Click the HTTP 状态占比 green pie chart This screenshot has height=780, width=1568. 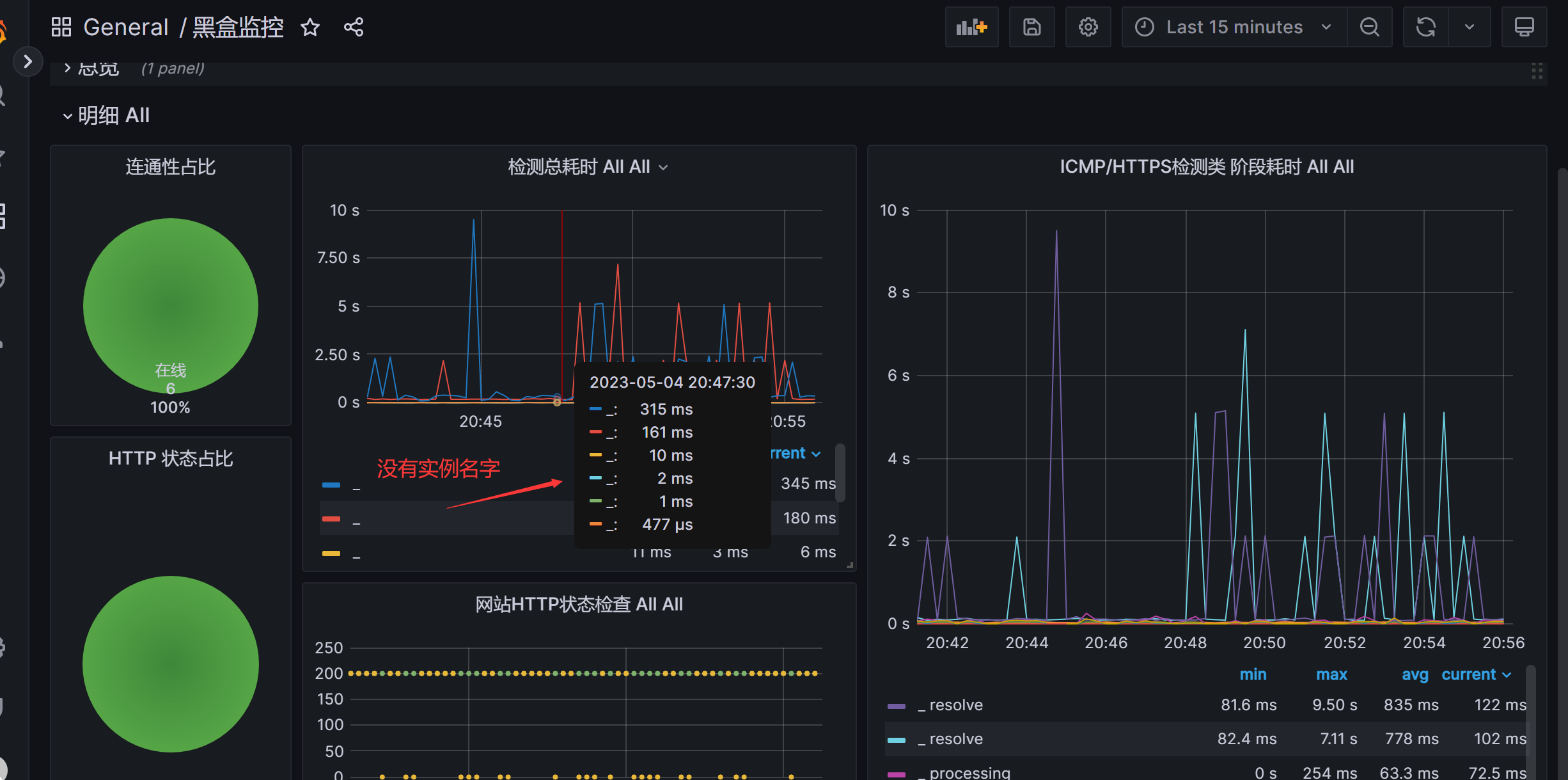coord(170,664)
